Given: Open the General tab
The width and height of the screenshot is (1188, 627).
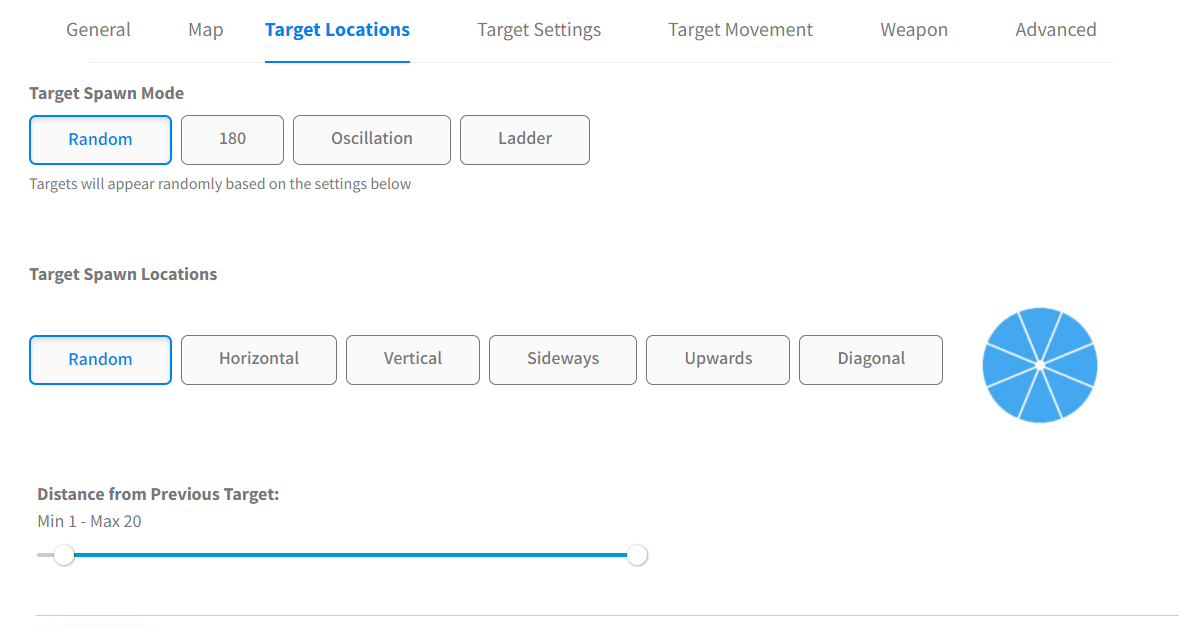Looking at the screenshot, I should coord(98,30).
